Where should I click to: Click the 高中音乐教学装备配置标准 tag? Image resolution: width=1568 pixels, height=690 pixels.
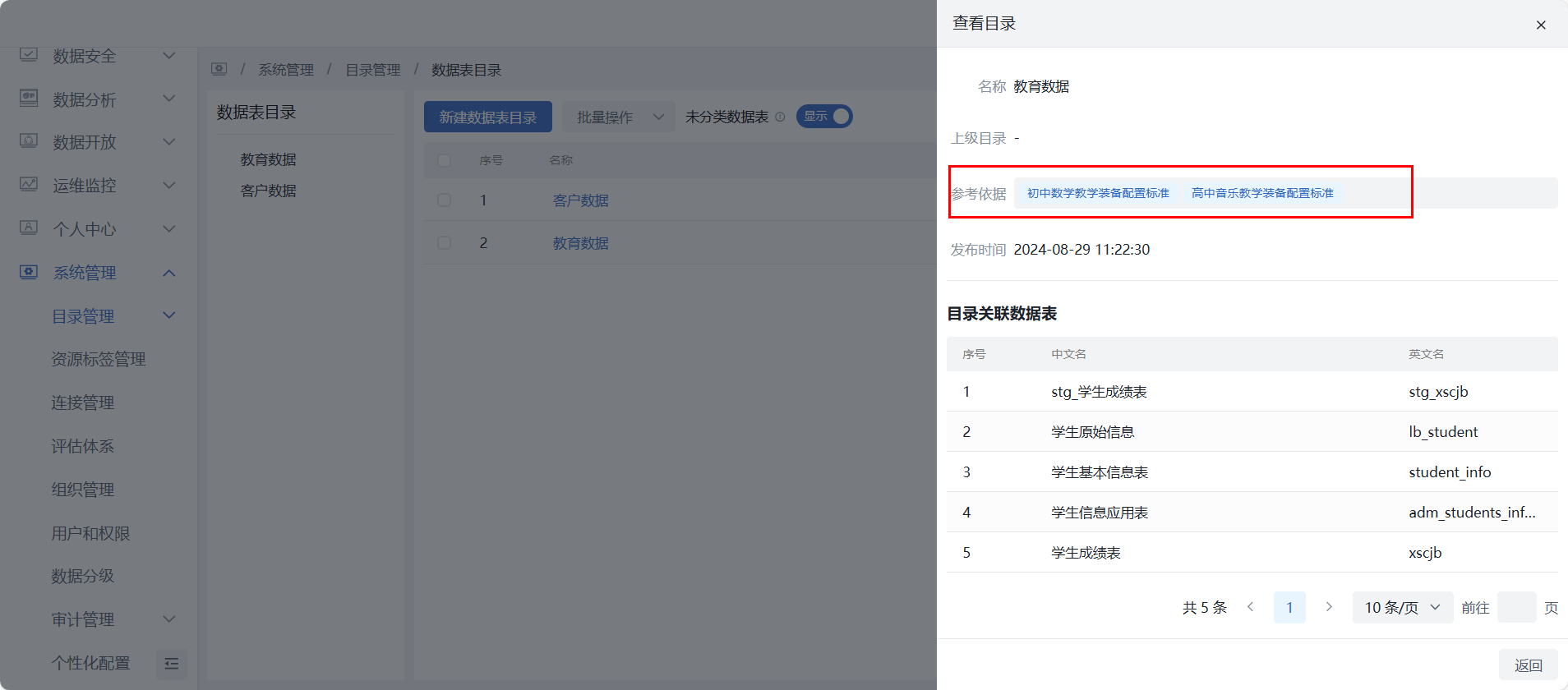[x=1262, y=193]
